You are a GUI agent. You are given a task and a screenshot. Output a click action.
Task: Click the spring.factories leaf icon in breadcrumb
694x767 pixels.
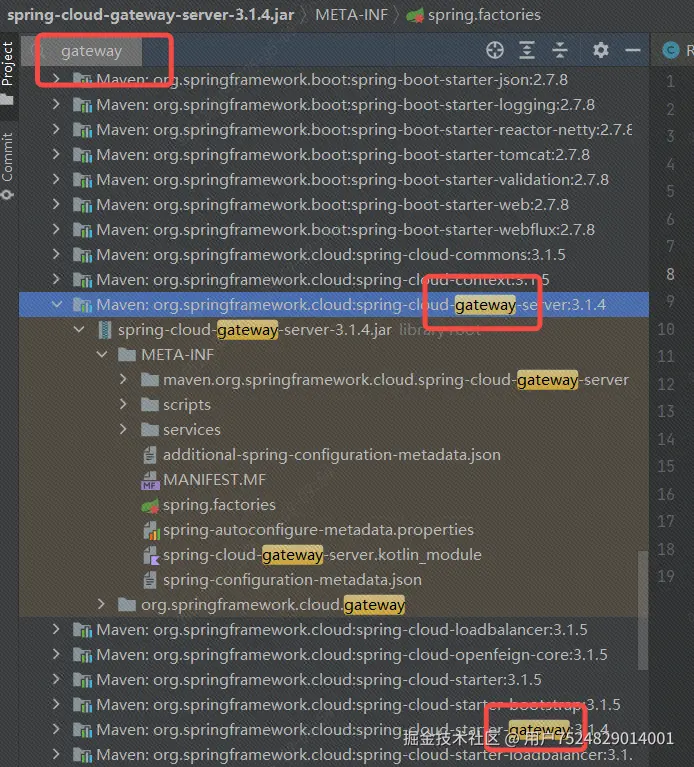click(415, 16)
